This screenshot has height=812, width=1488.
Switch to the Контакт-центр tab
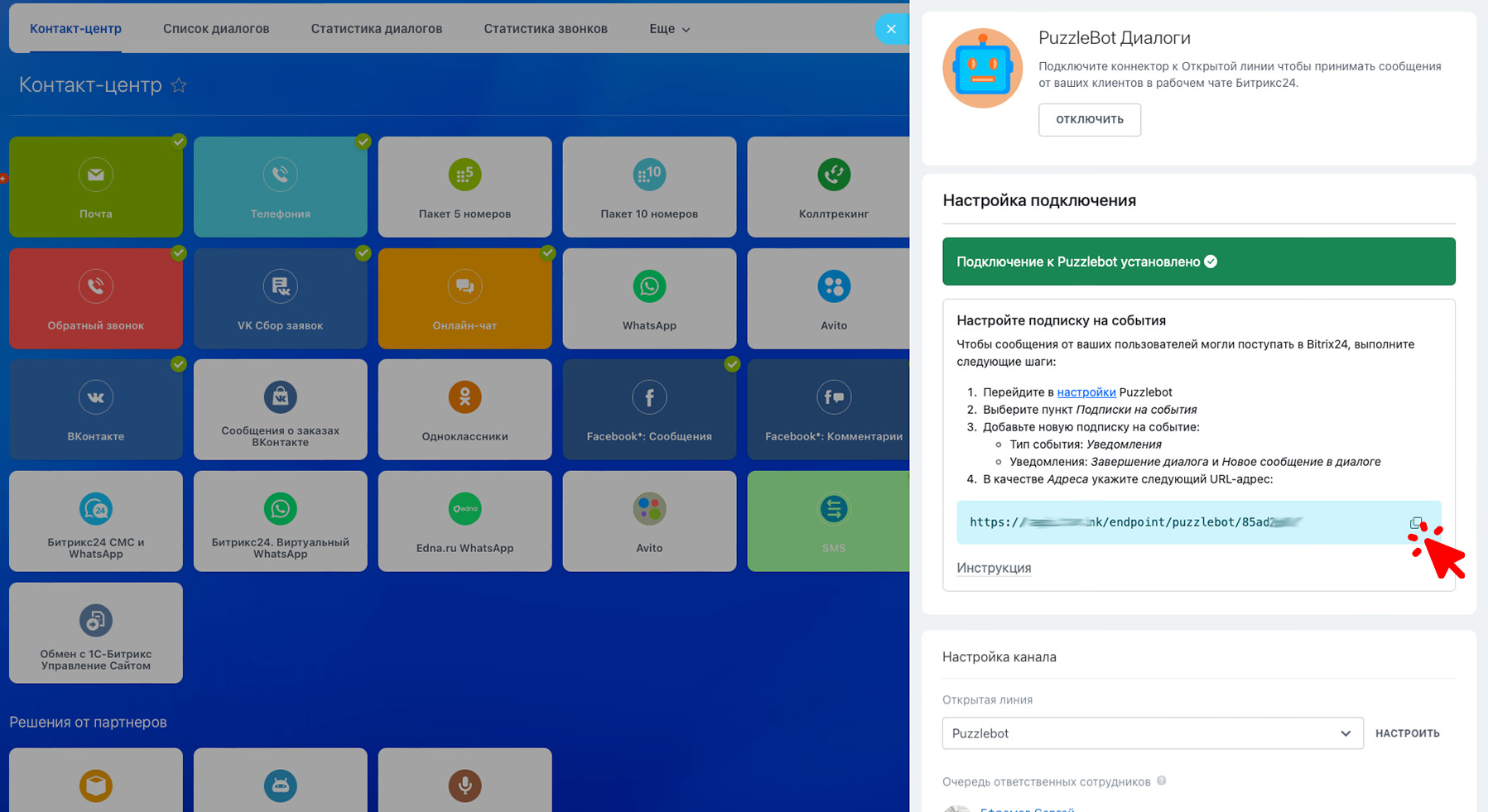tap(76, 29)
